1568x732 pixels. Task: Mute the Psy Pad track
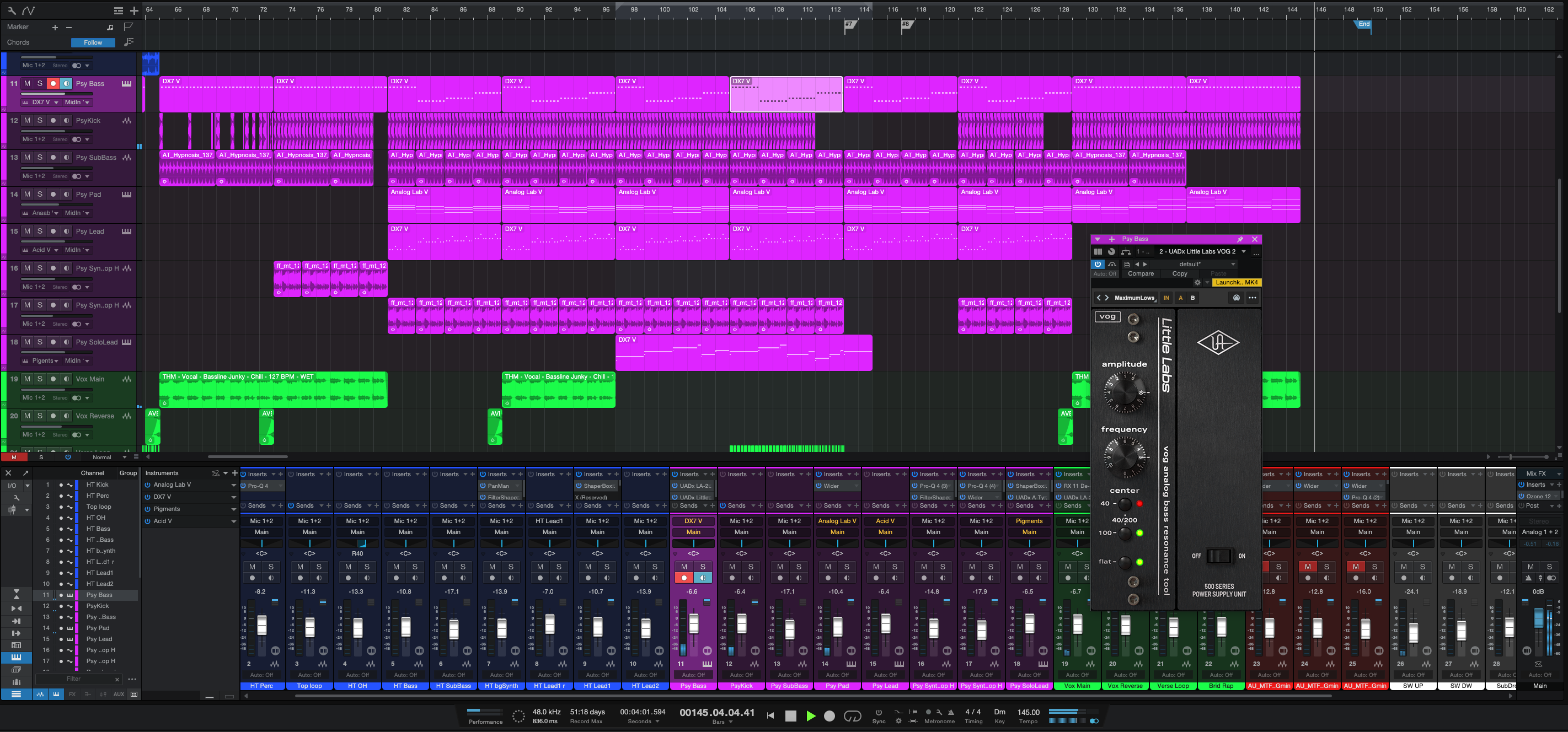(x=27, y=194)
